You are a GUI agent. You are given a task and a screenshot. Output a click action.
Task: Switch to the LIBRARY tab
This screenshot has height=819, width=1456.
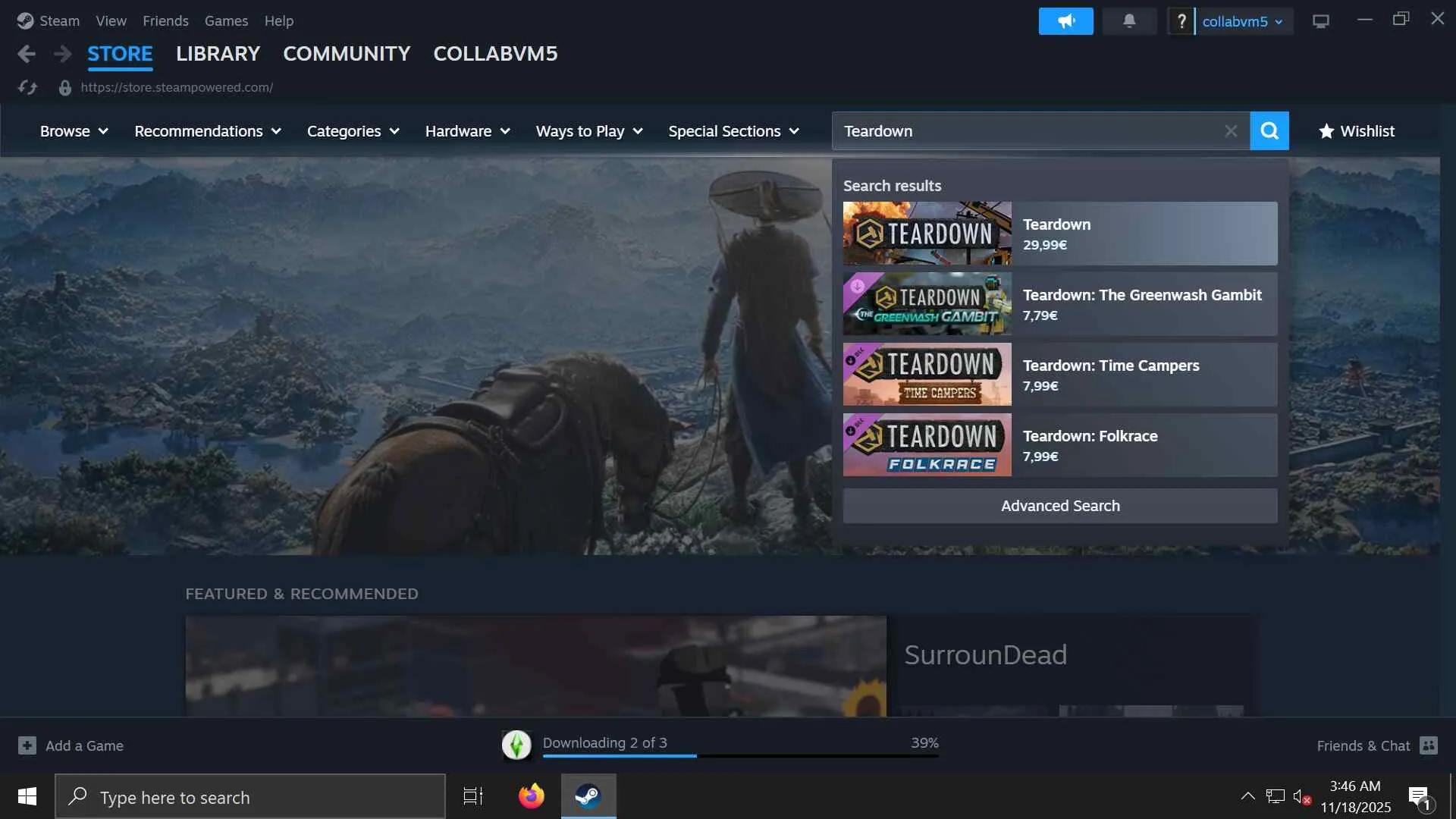click(x=218, y=54)
